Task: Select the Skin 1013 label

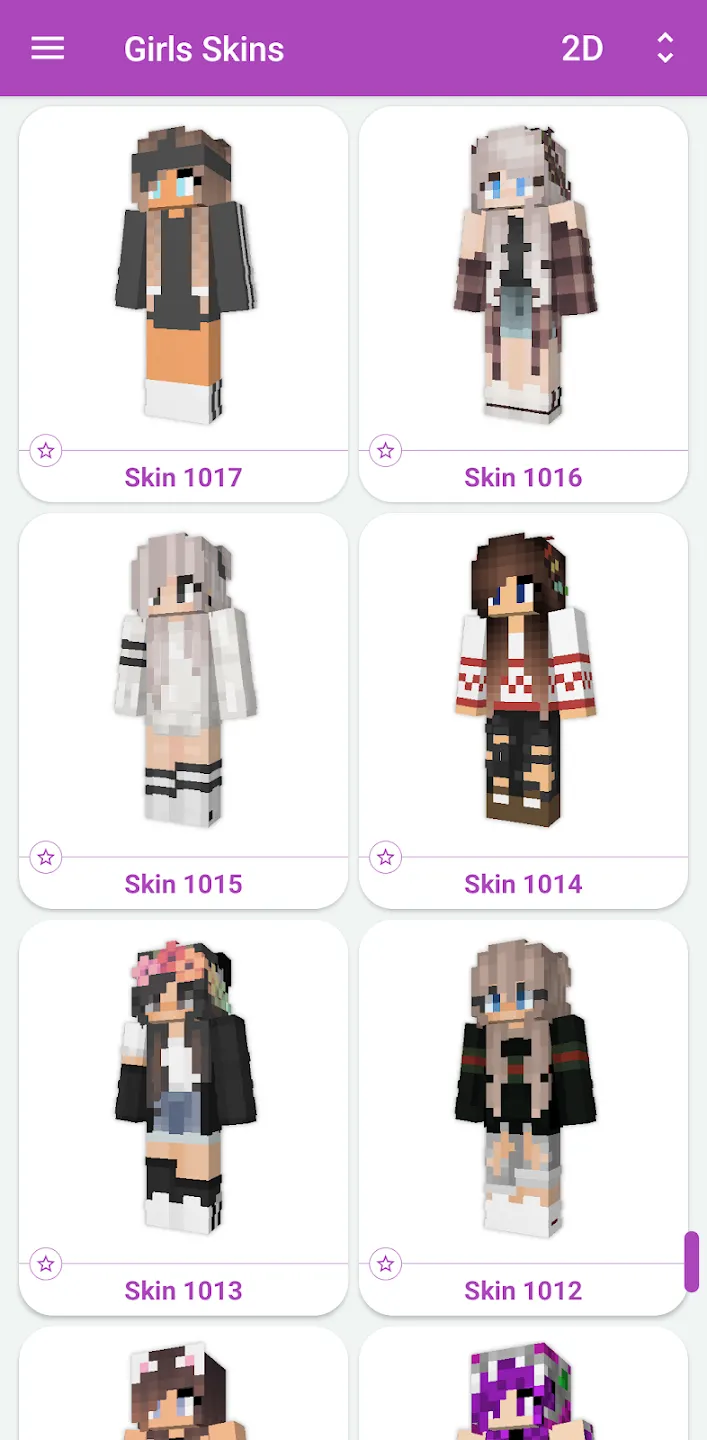Action: click(184, 1291)
